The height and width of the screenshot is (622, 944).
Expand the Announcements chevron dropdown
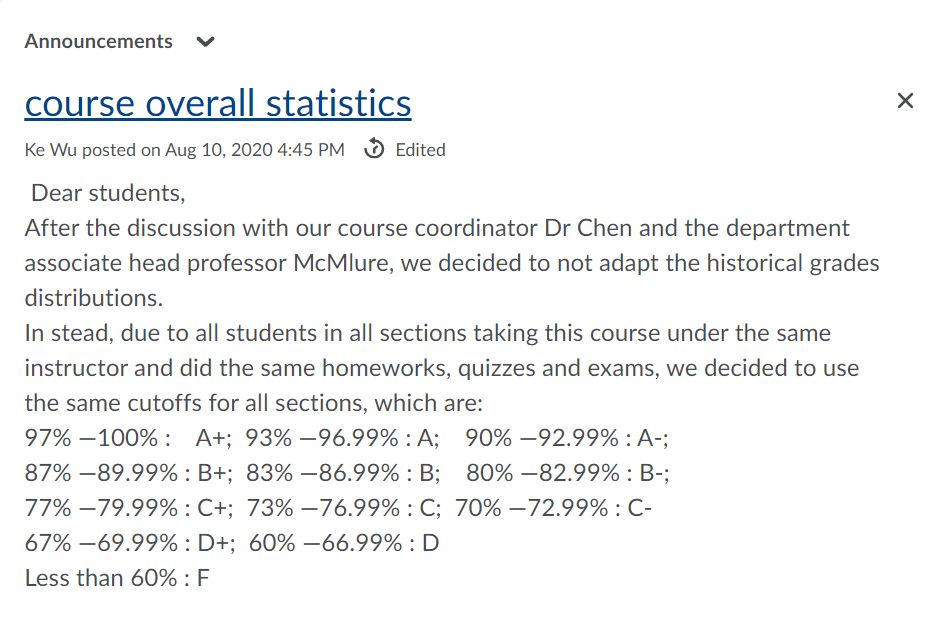click(205, 42)
